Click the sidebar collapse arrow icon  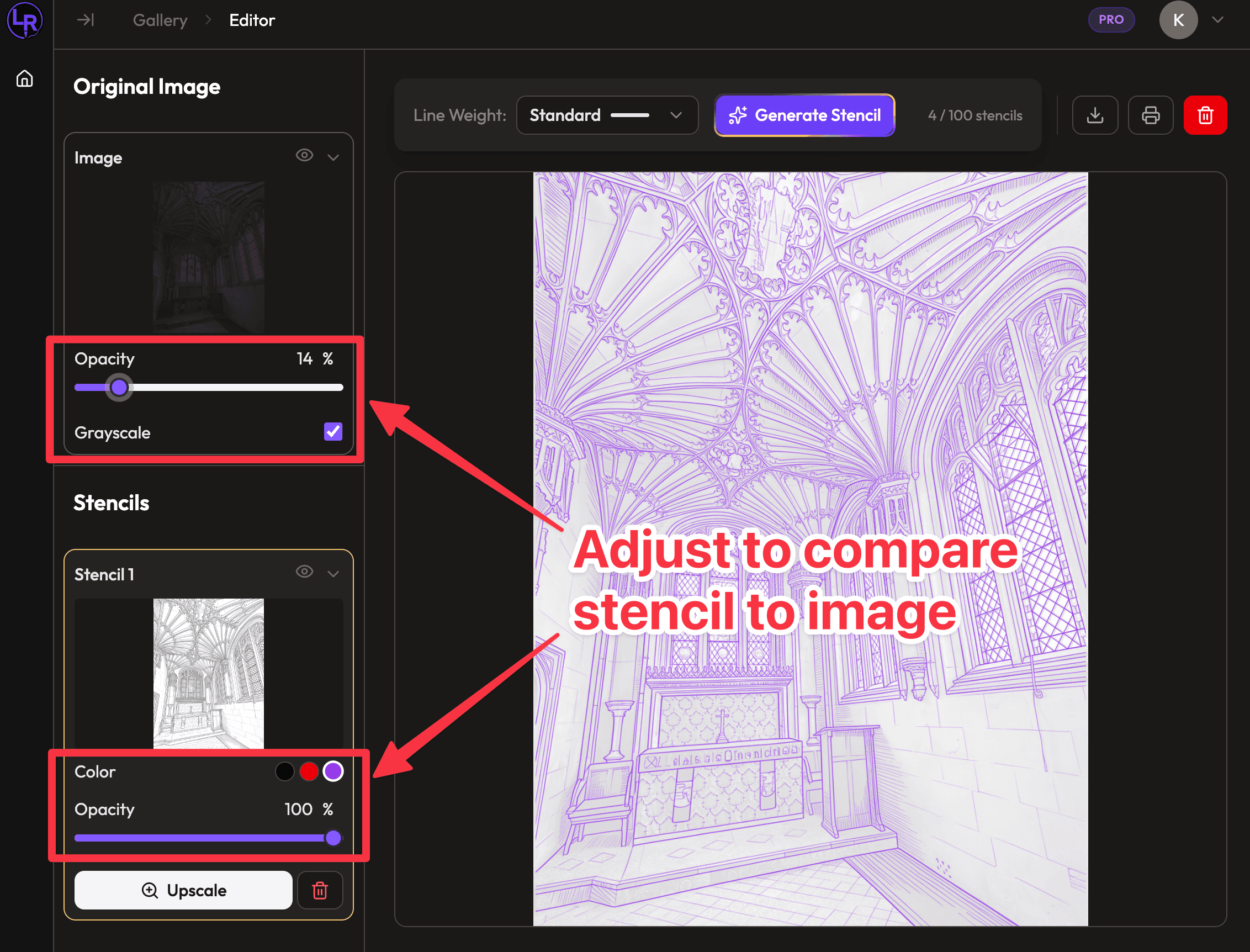tap(86, 20)
